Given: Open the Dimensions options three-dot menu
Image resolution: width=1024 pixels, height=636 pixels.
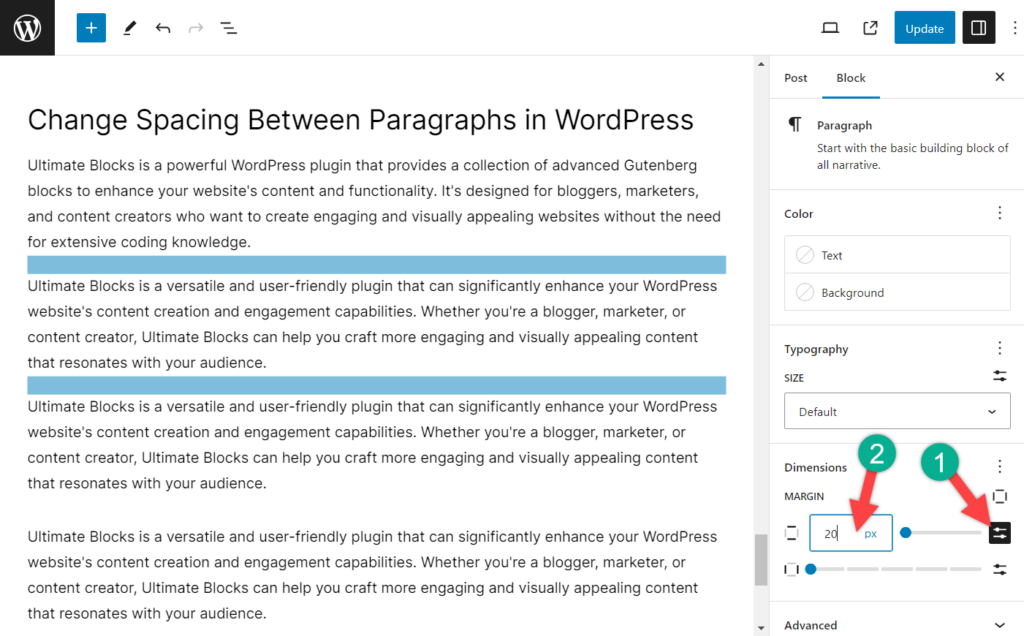Looking at the screenshot, I should (x=999, y=466).
